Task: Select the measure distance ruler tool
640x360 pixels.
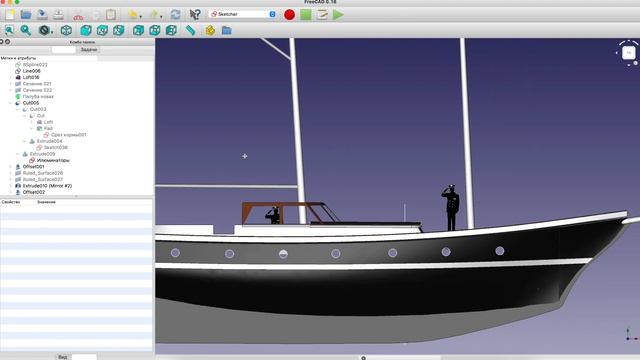Action: [190, 30]
